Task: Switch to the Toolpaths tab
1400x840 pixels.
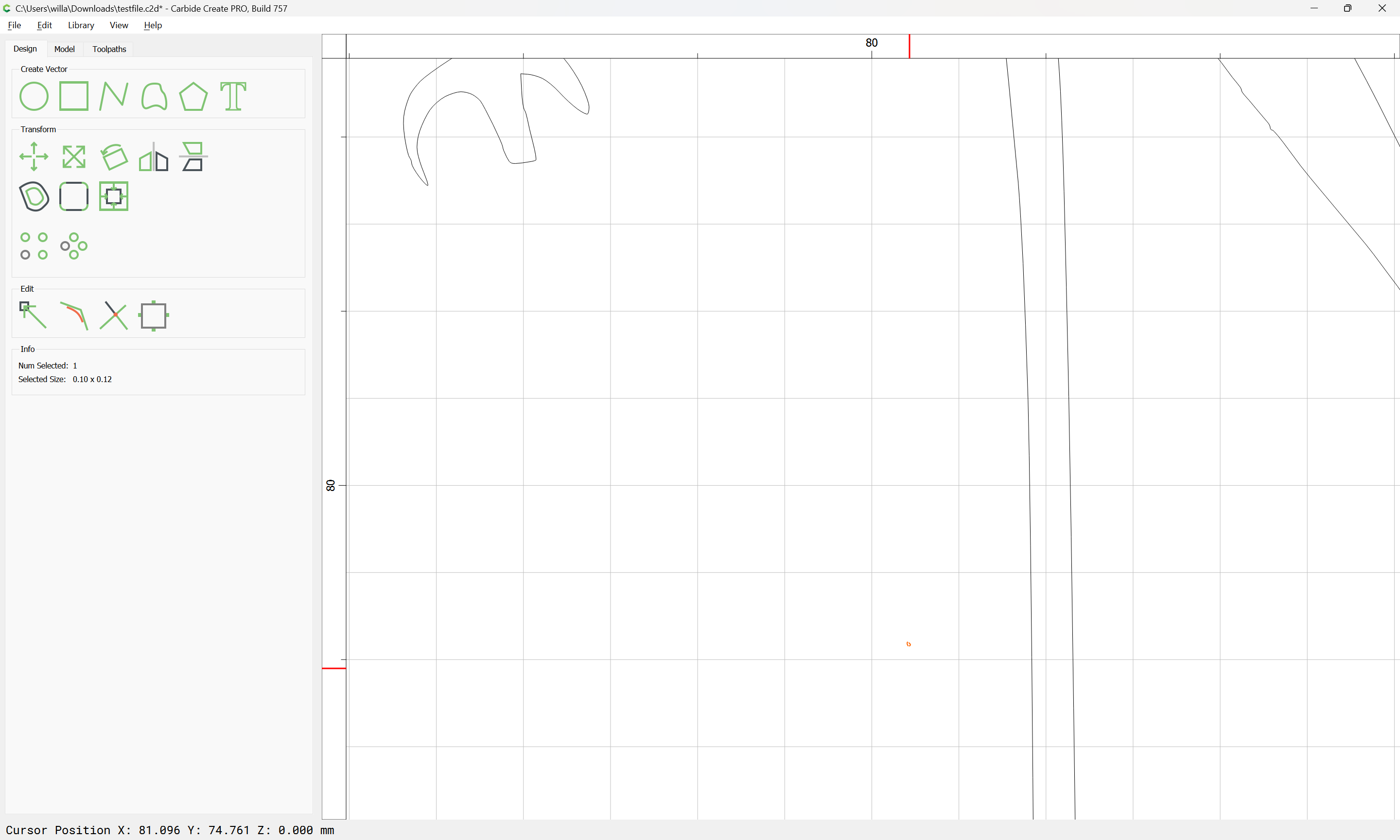Action: 109,49
